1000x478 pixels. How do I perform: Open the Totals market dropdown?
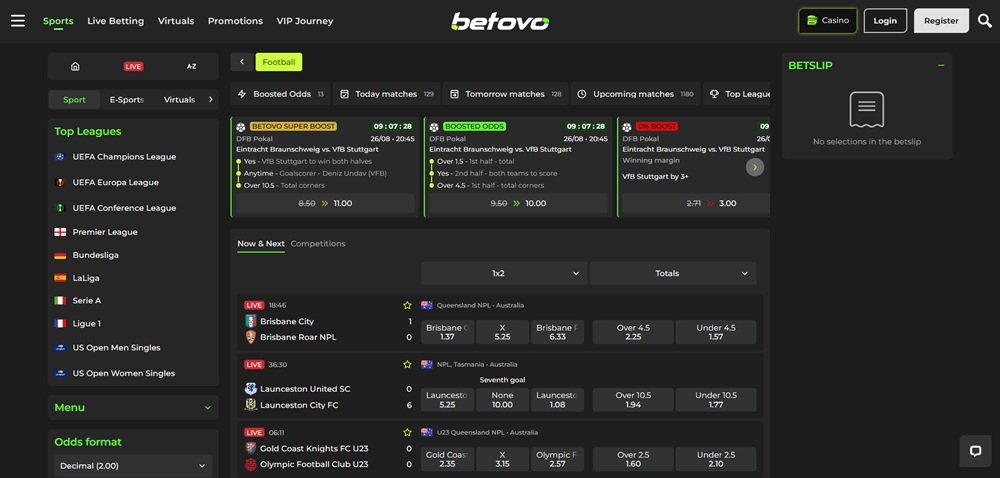[673, 273]
